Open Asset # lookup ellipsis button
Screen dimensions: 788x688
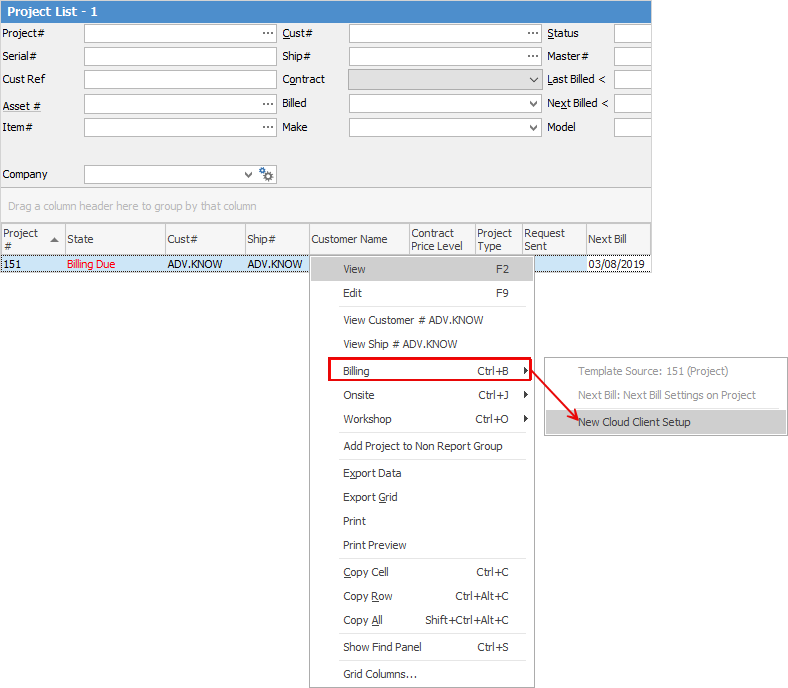(268, 104)
